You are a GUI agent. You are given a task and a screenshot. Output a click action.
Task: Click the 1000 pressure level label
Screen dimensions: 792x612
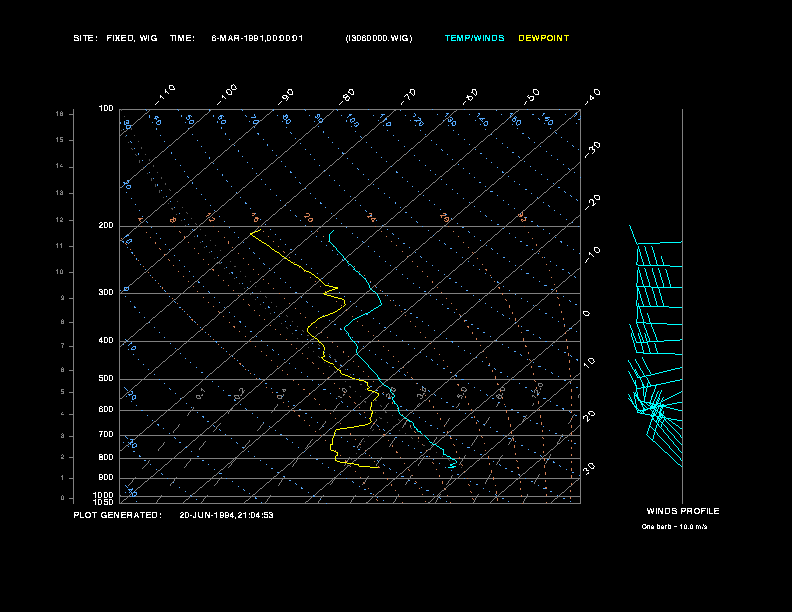point(104,495)
